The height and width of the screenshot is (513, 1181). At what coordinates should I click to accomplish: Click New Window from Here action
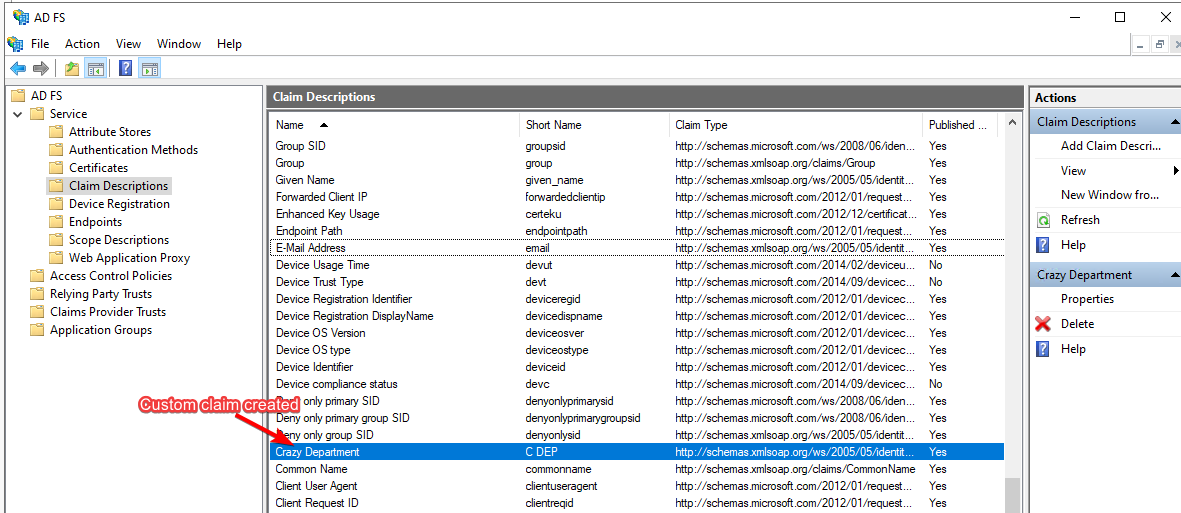1109,195
